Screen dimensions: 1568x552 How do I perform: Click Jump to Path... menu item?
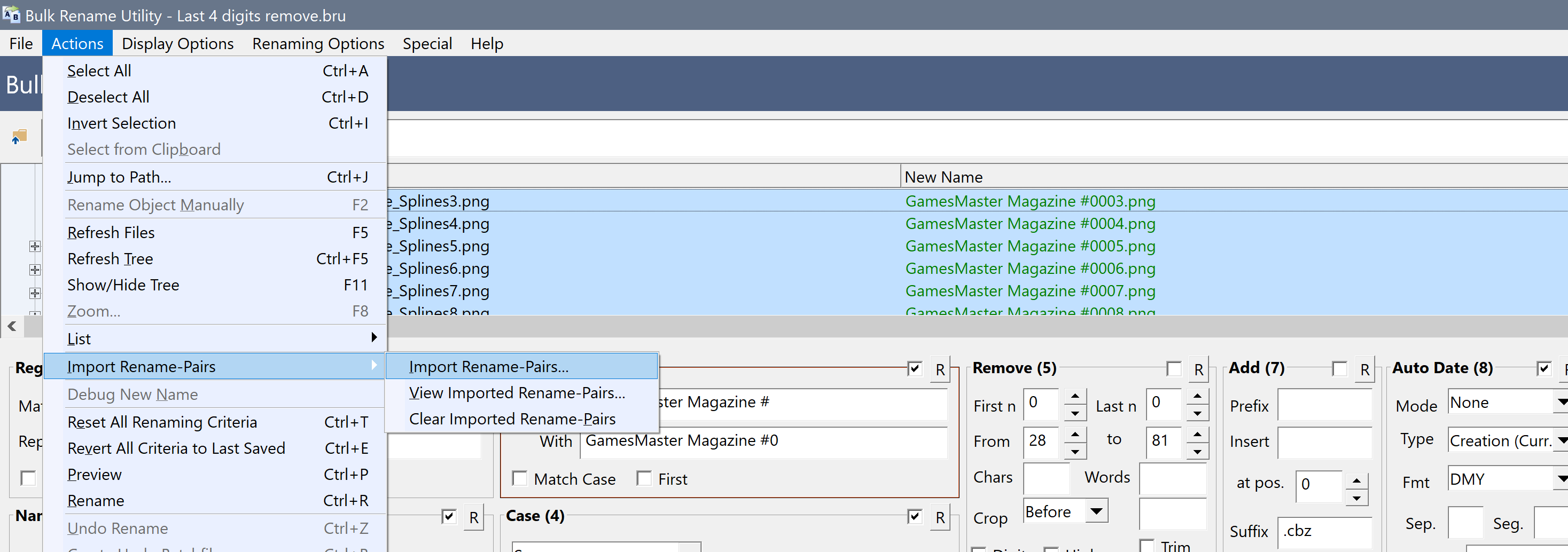coord(215,177)
